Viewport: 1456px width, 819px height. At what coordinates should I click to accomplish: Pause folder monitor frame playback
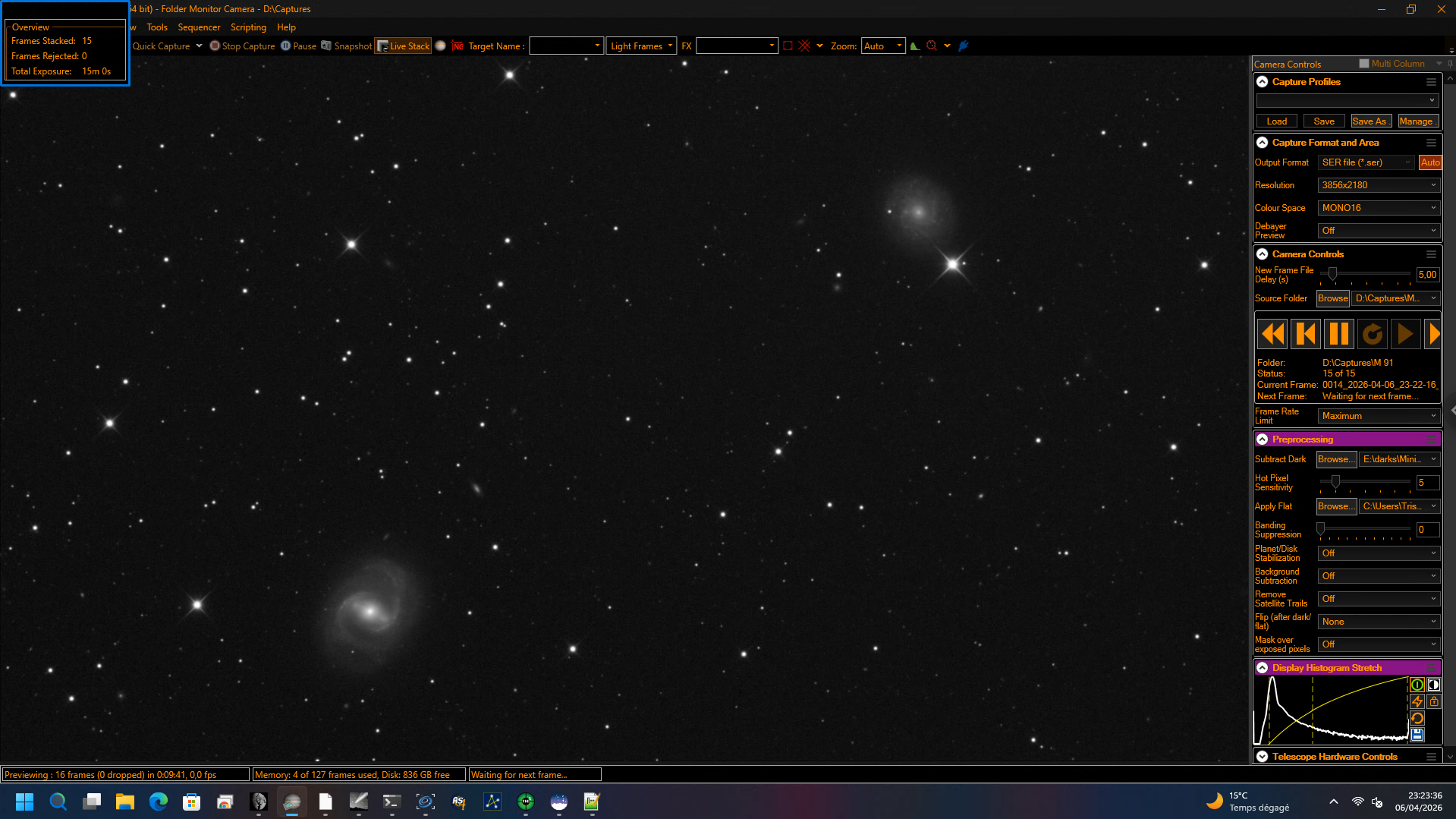pyautogui.click(x=1339, y=334)
